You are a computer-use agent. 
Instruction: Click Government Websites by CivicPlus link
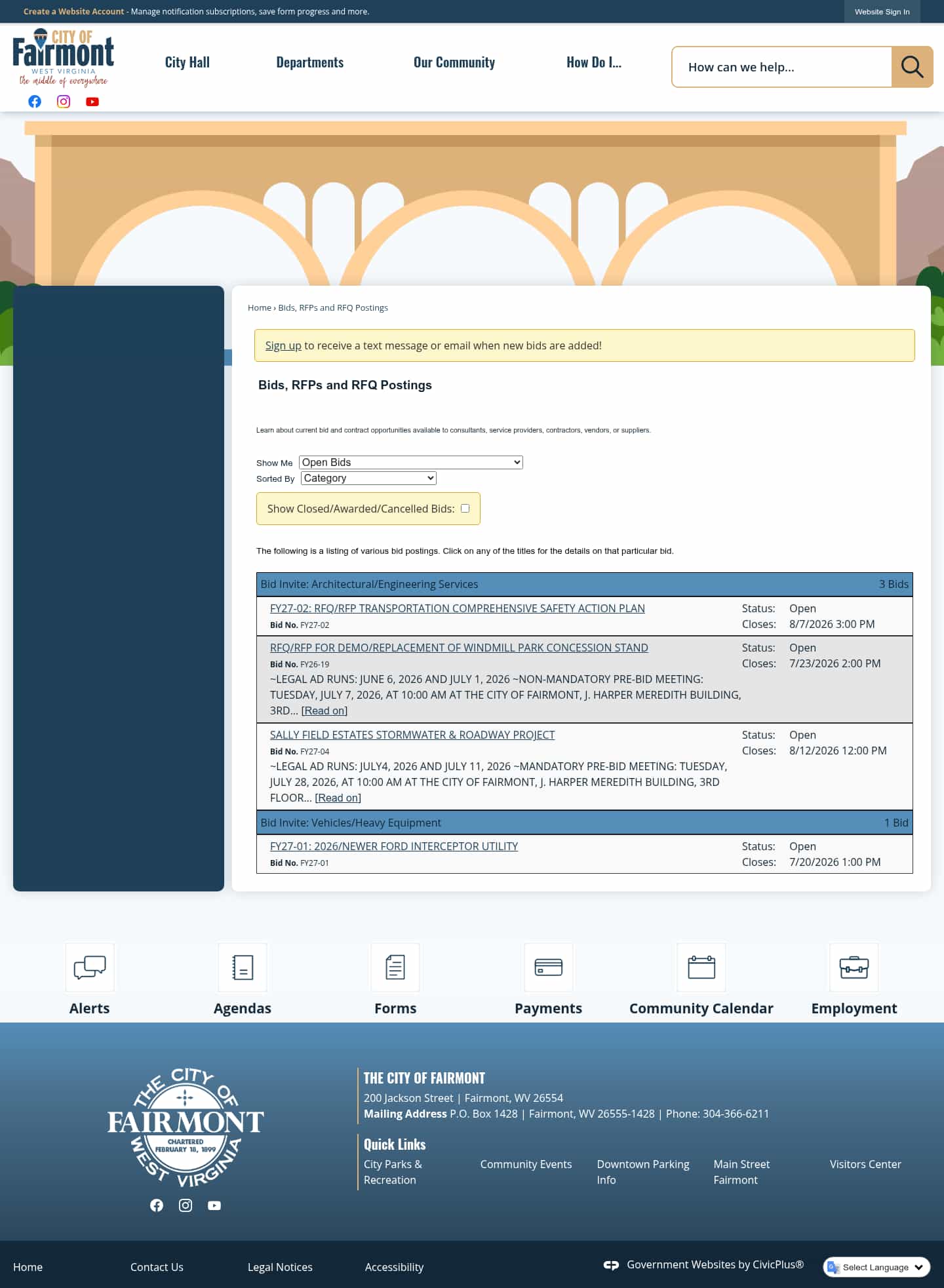[715, 1264]
